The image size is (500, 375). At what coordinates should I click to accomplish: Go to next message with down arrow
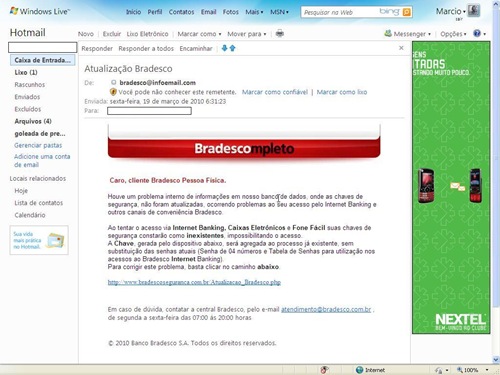pos(224,48)
